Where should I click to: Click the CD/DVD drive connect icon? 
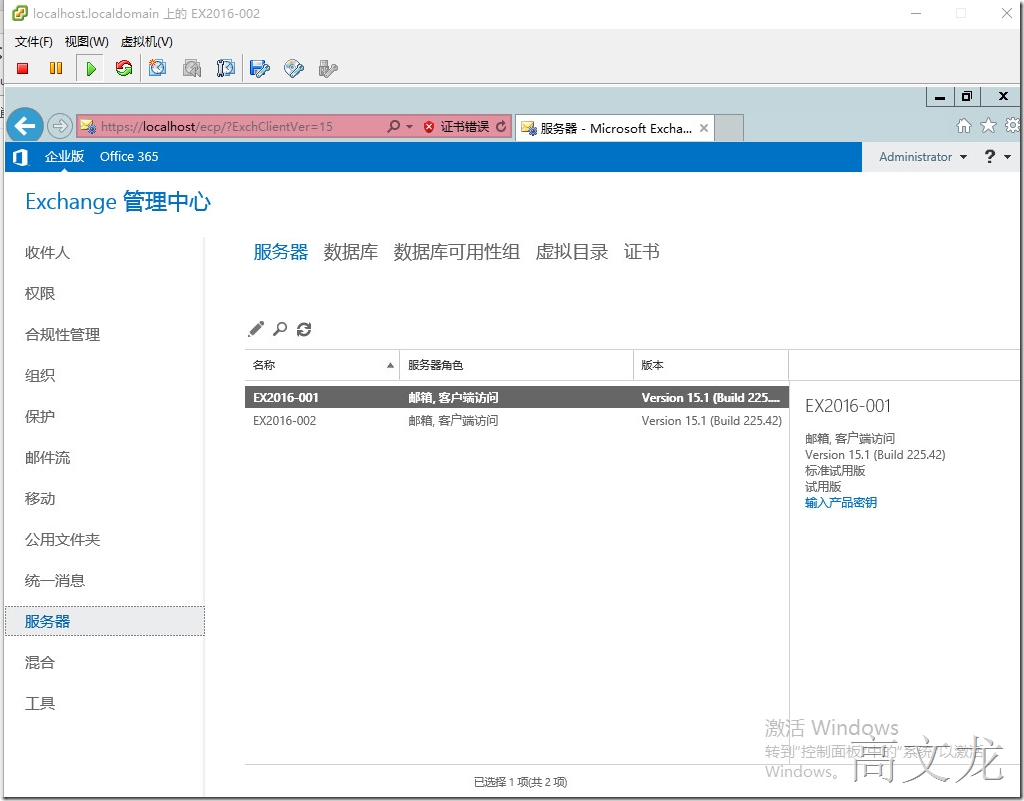(x=294, y=69)
